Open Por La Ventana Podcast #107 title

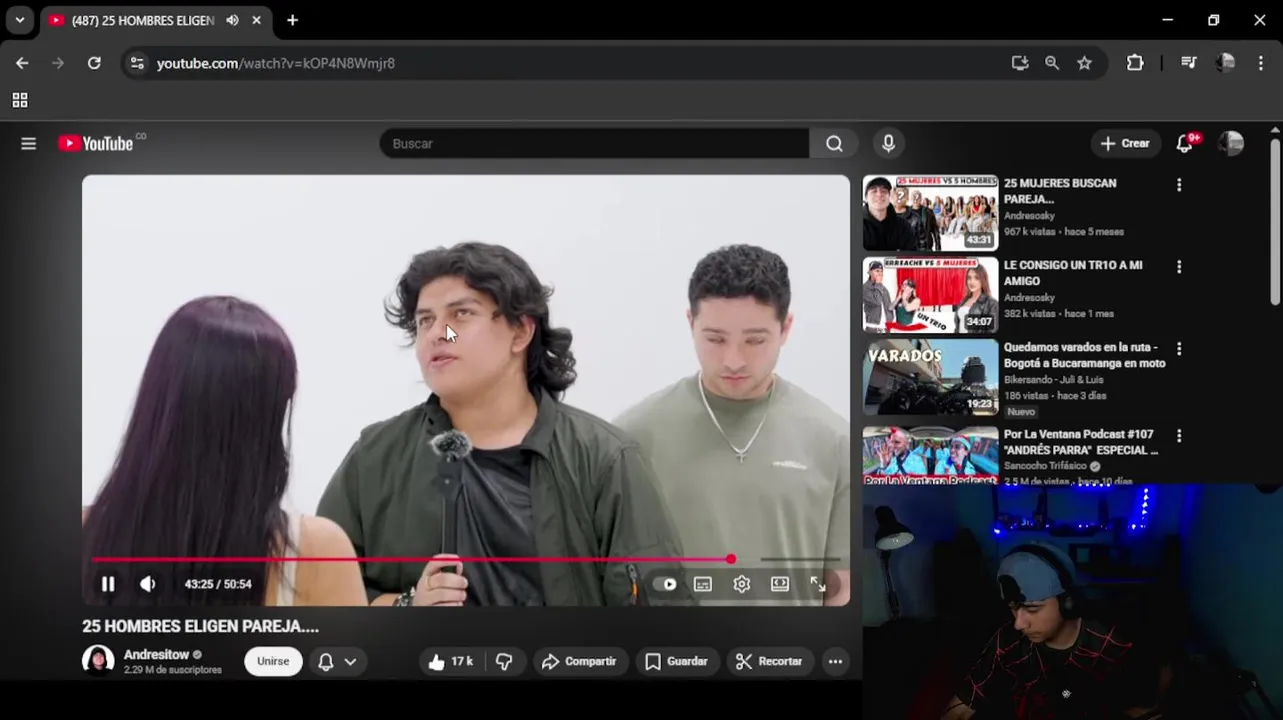[x=1081, y=442]
